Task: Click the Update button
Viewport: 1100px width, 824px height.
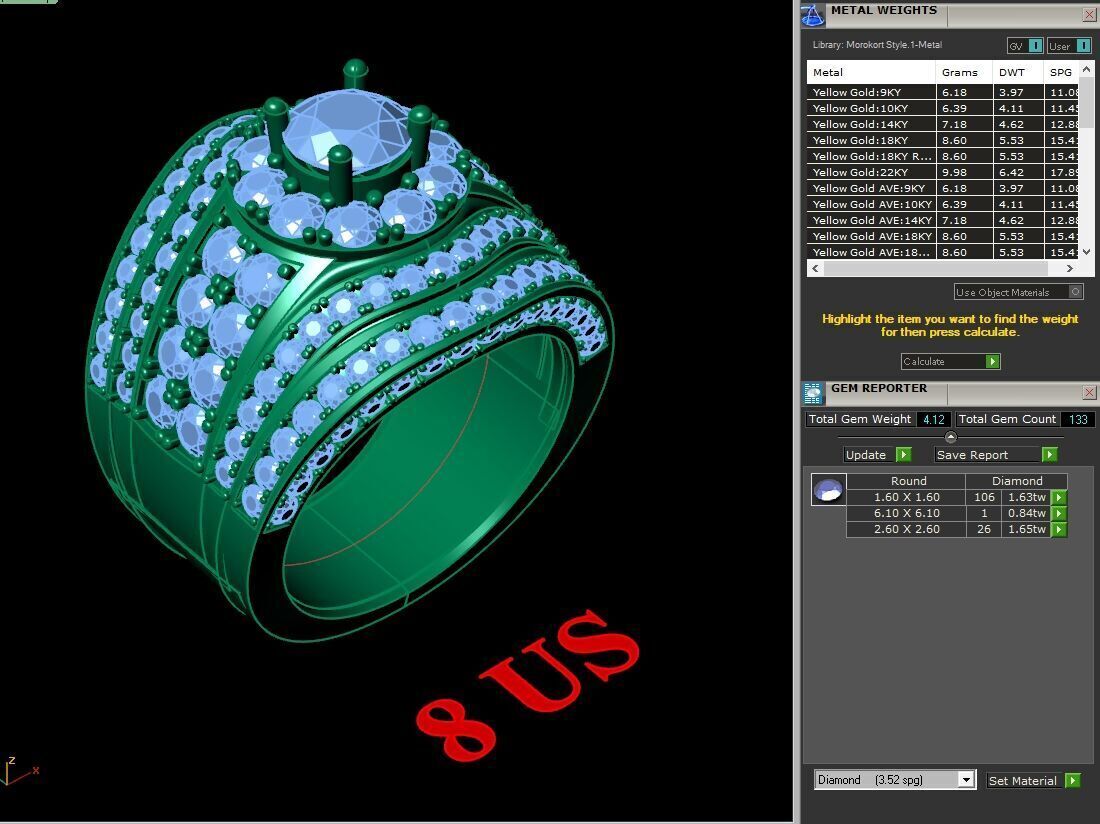Action: pyautogui.click(x=869, y=454)
